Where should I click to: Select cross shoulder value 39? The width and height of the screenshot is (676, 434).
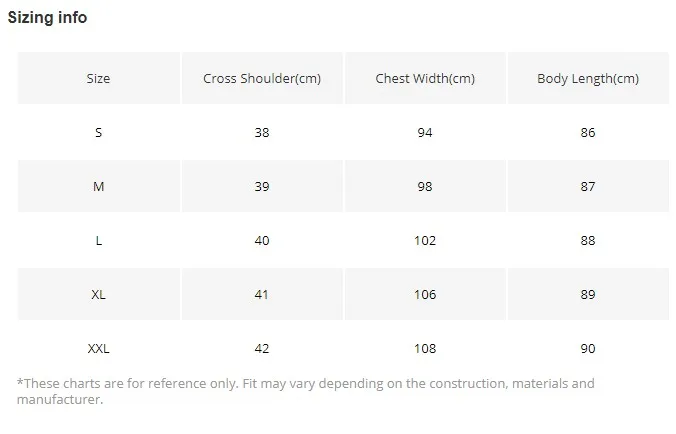262,187
